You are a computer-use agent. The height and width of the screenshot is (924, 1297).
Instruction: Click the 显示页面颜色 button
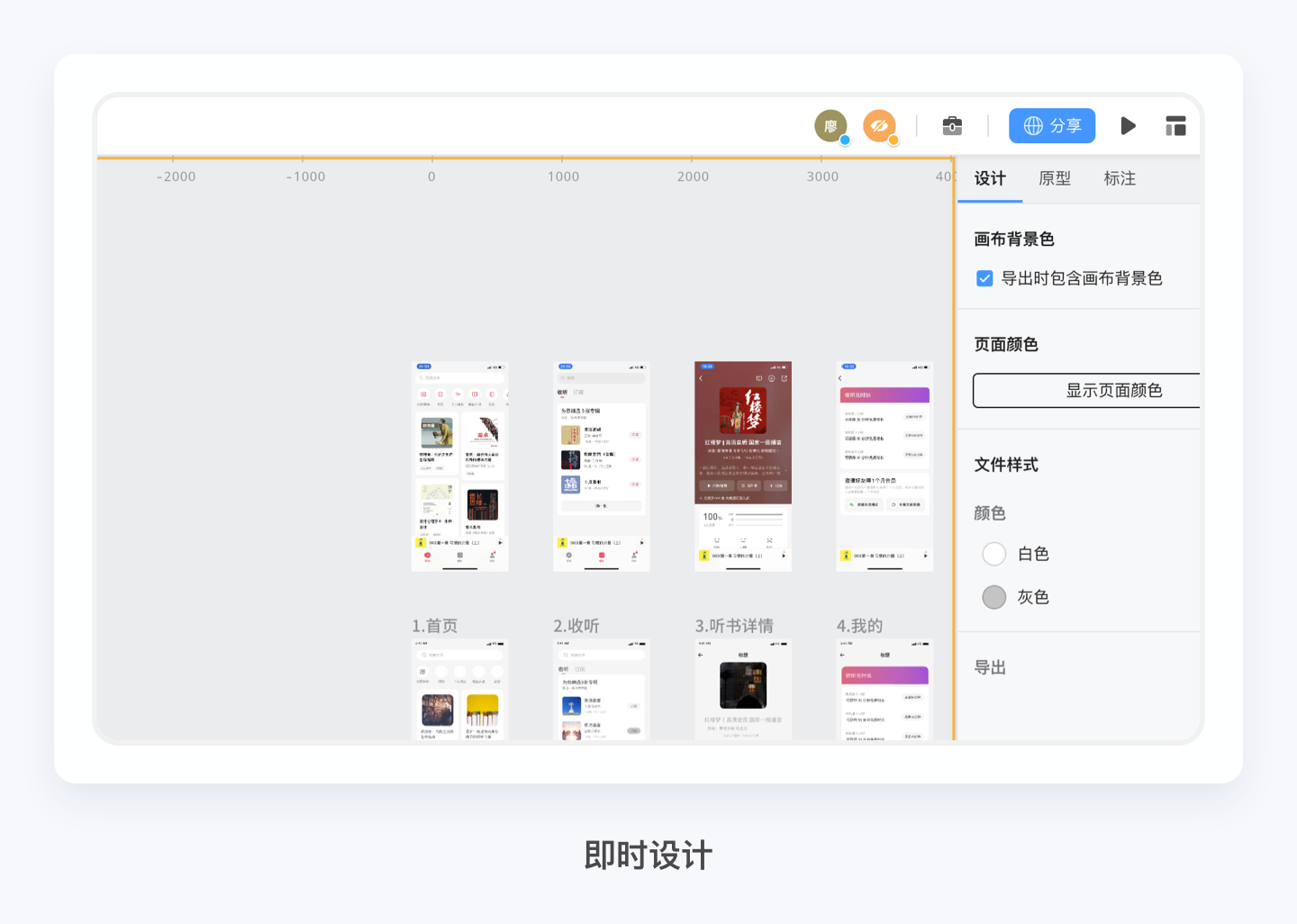click(1114, 390)
